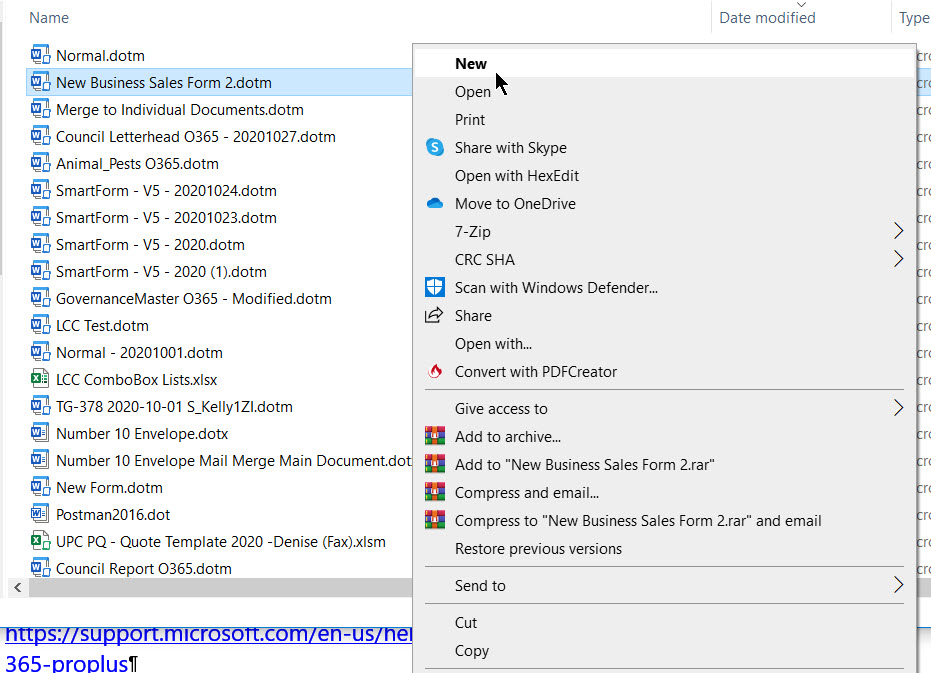Image resolution: width=931 pixels, height=673 pixels.
Task: Click Word icon of Merge to Individual Documents.dotm
Action: [40, 109]
